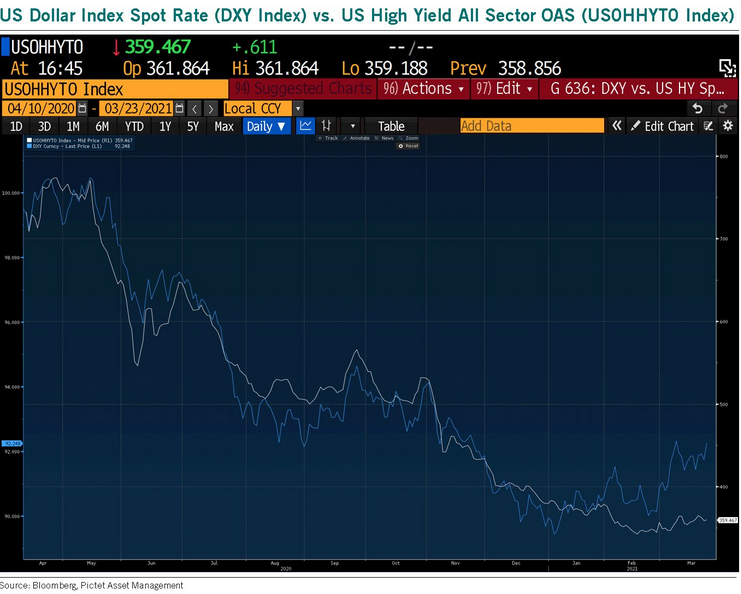Image resolution: width=741 pixels, height=594 pixels.
Task: Click the 98.000 left axis label
Action: click(x=12, y=258)
